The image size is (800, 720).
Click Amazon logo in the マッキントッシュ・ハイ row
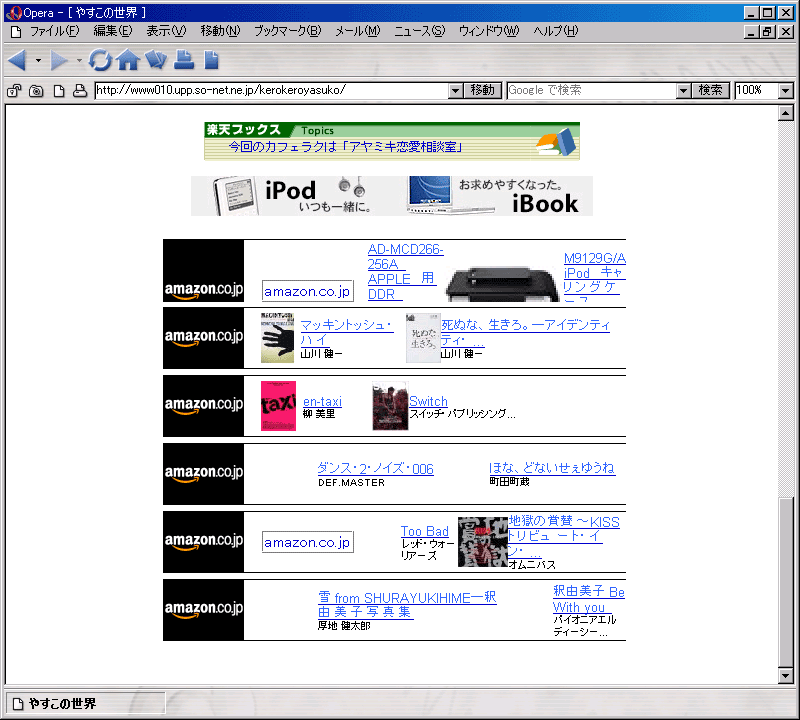(x=204, y=338)
